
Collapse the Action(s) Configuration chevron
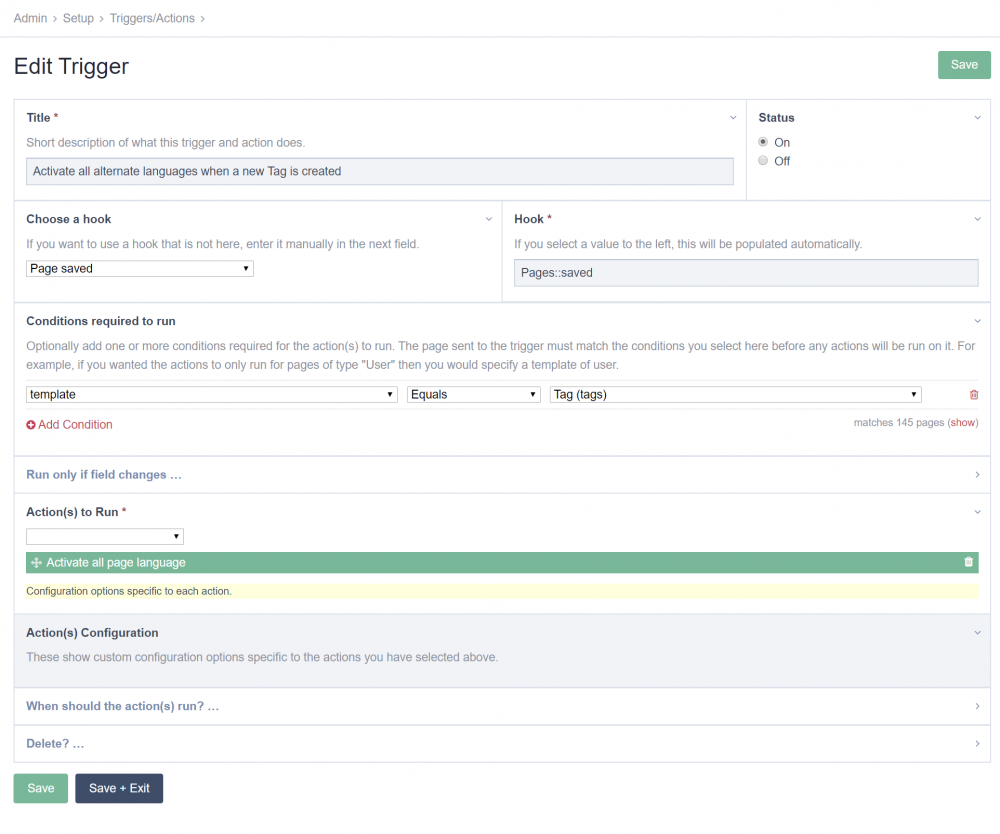point(977,633)
